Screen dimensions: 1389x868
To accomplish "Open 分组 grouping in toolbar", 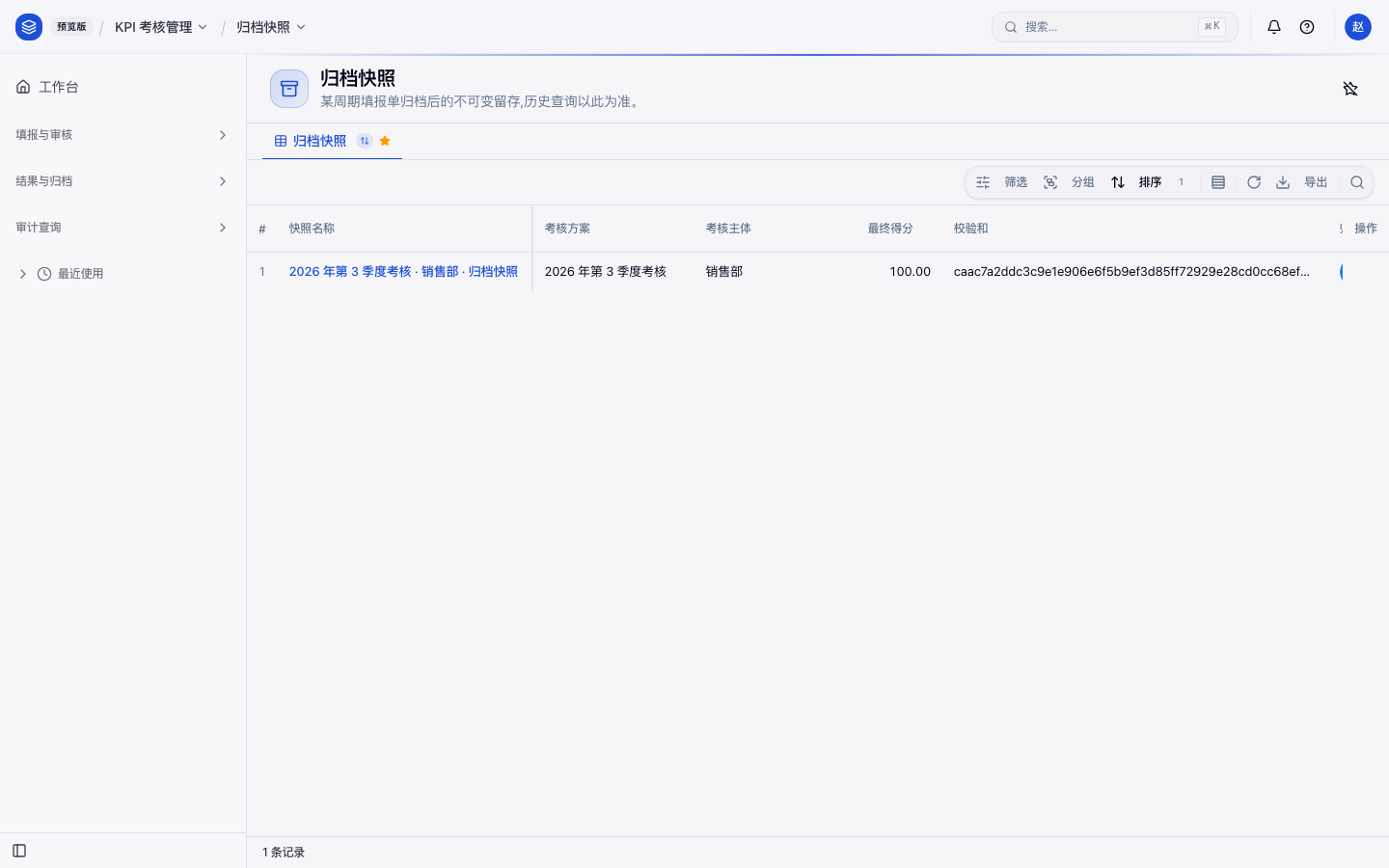I will pyautogui.click(x=1069, y=182).
